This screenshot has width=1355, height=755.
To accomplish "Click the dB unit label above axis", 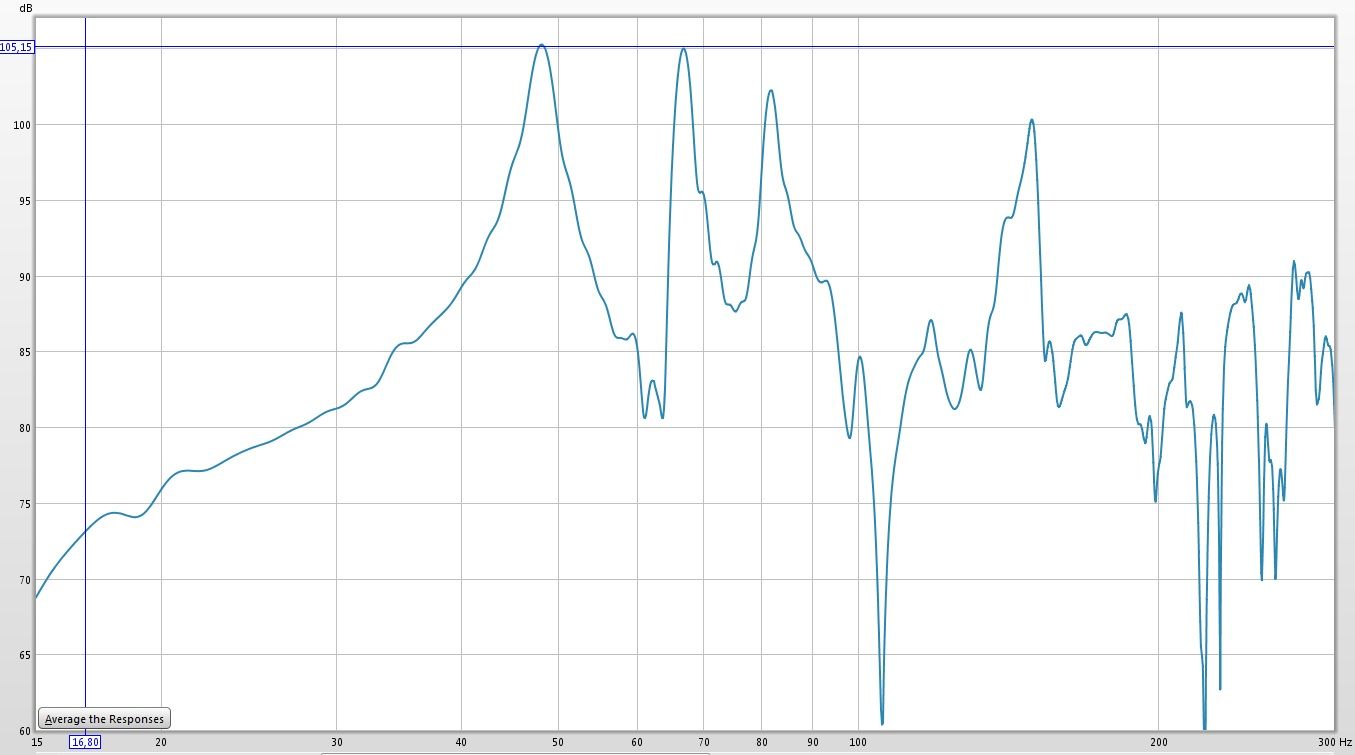I will (26, 7).
